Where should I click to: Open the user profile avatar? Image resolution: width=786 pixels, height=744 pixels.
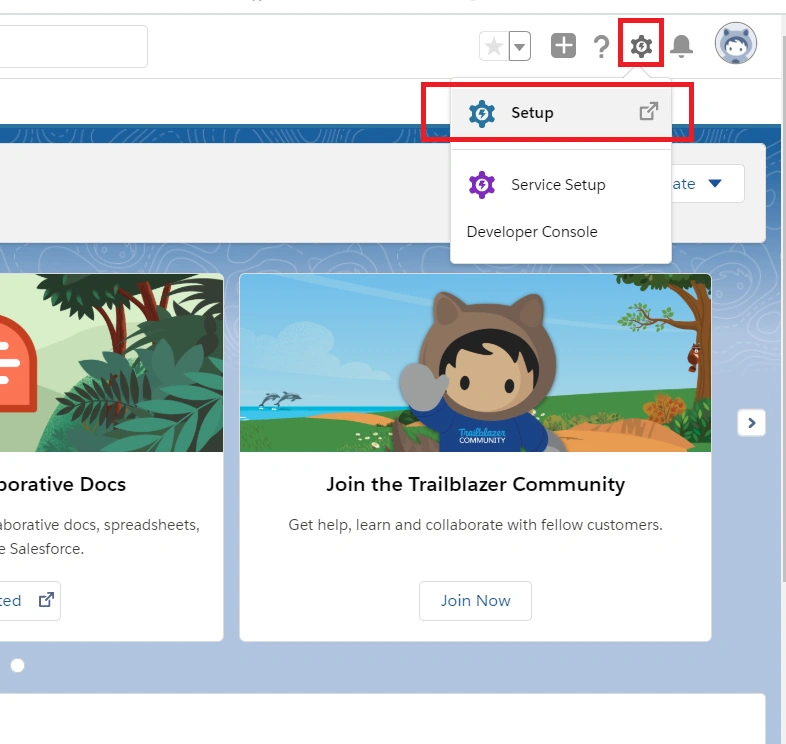(x=735, y=43)
